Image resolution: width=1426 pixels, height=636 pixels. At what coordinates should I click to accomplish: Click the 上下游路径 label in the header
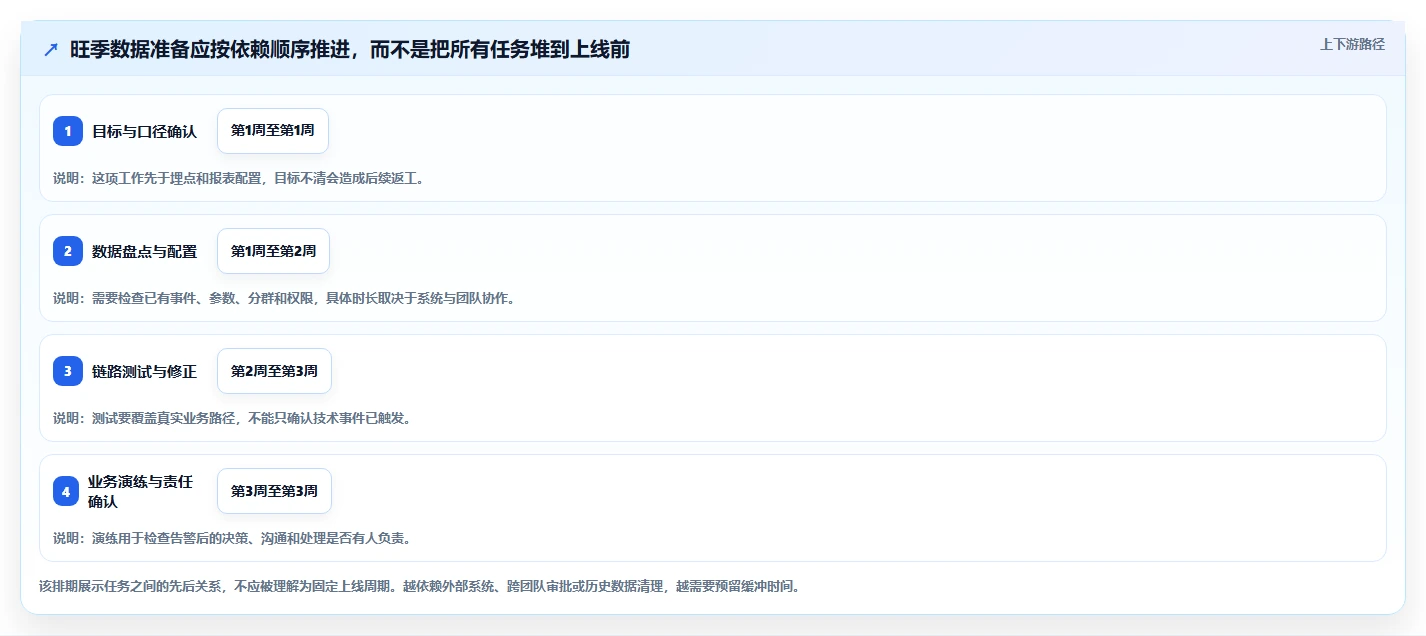tap(1352, 44)
